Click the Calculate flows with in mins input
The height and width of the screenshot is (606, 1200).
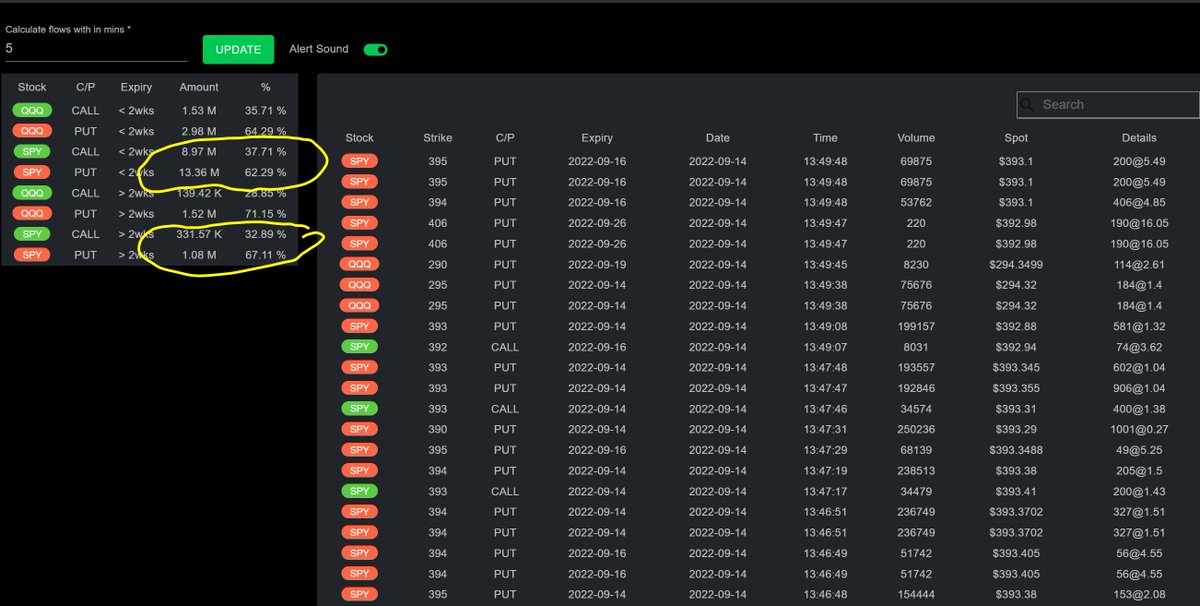[95, 47]
